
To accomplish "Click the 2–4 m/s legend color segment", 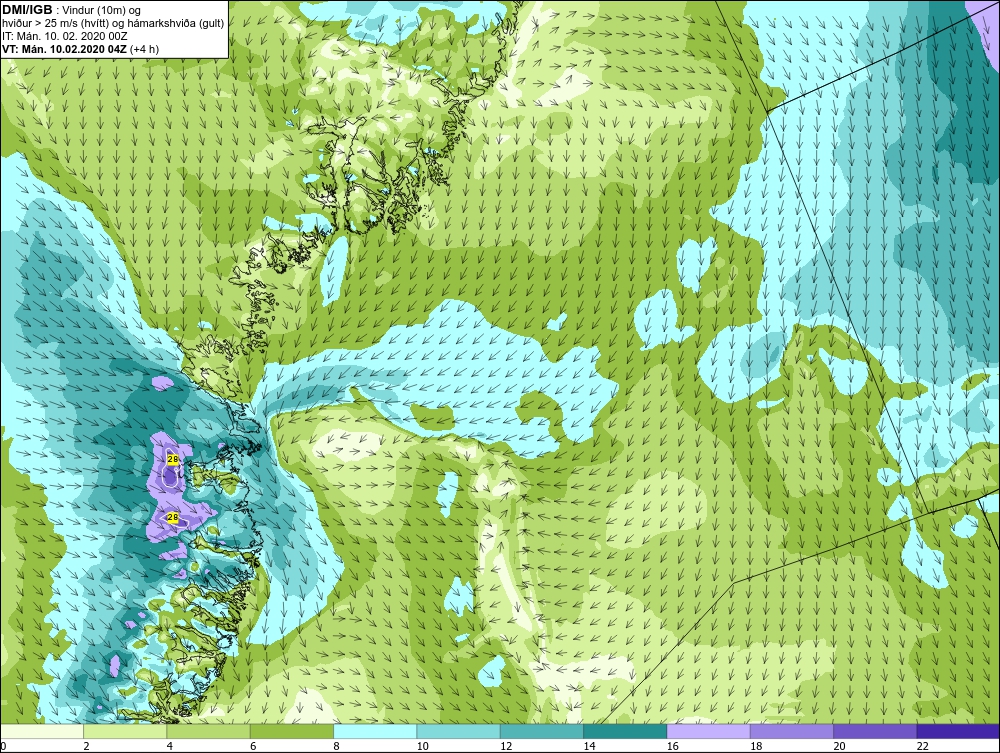I will point(125,732).
